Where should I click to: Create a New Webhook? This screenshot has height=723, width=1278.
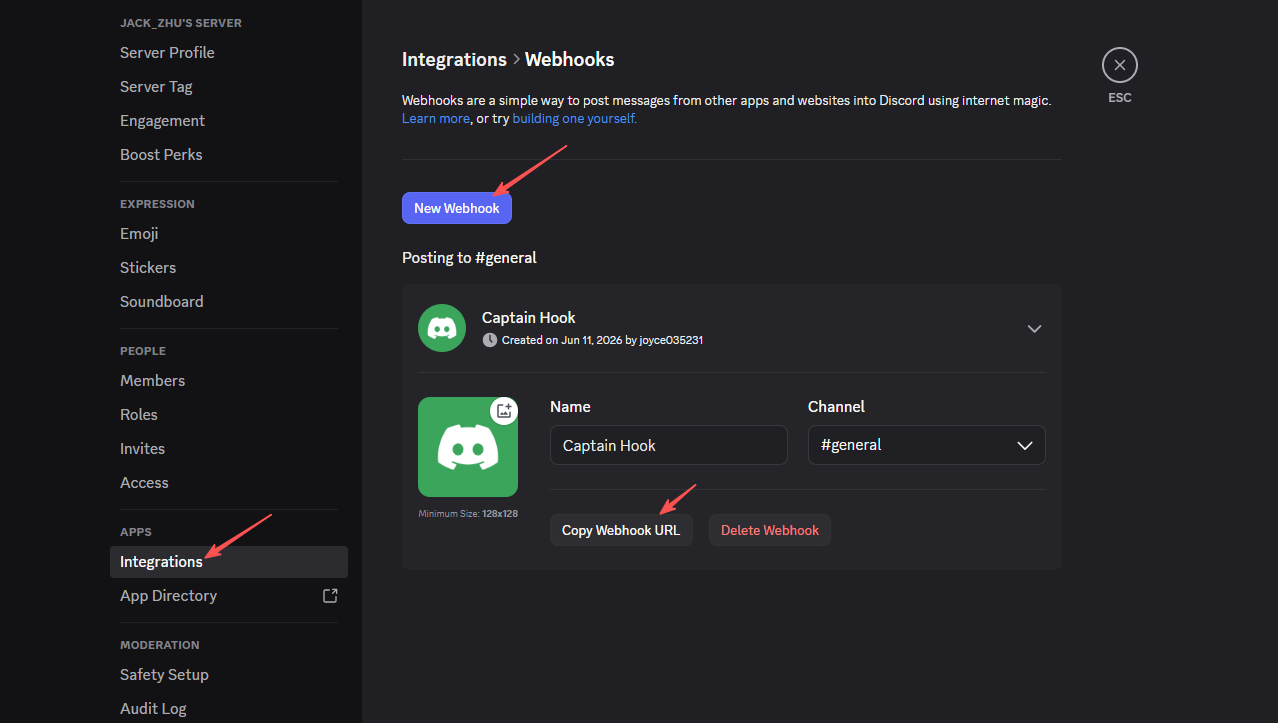tap(457, 208)
